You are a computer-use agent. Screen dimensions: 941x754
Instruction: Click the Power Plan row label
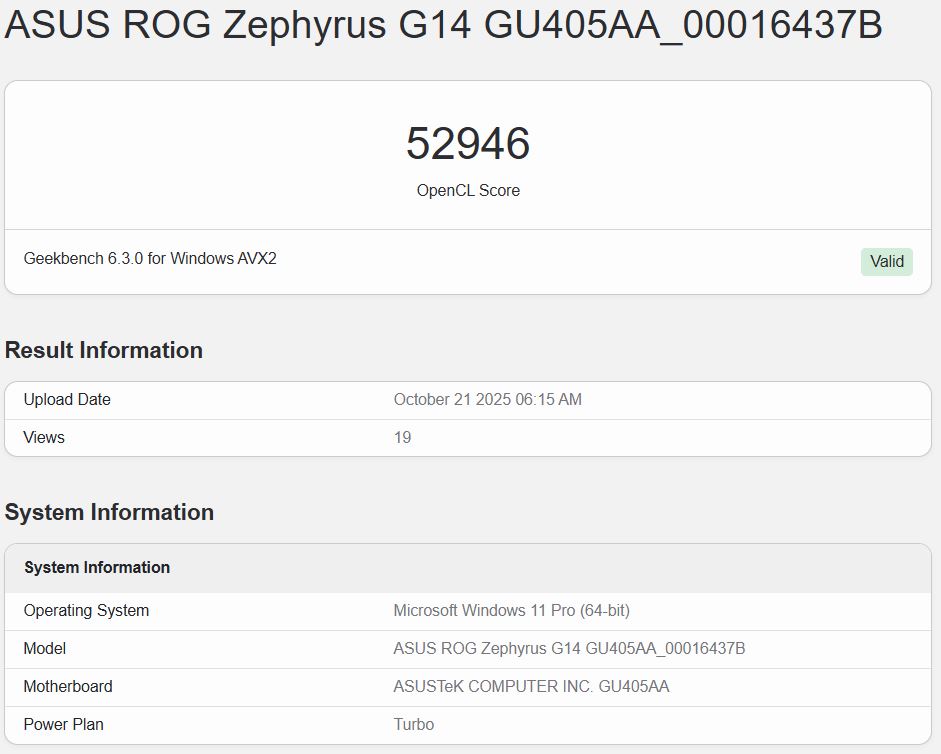point(64,725)
